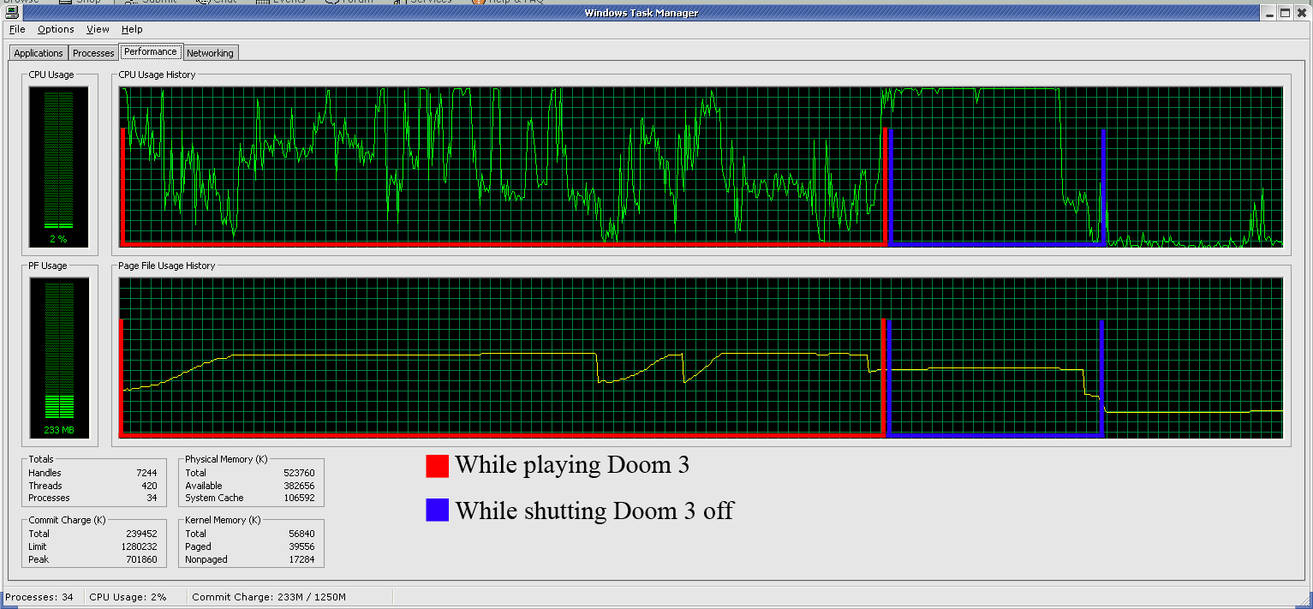Click the CPU Usage History label
The width and height of the screenshot is (1313, 609).
[x=157, y=74]
